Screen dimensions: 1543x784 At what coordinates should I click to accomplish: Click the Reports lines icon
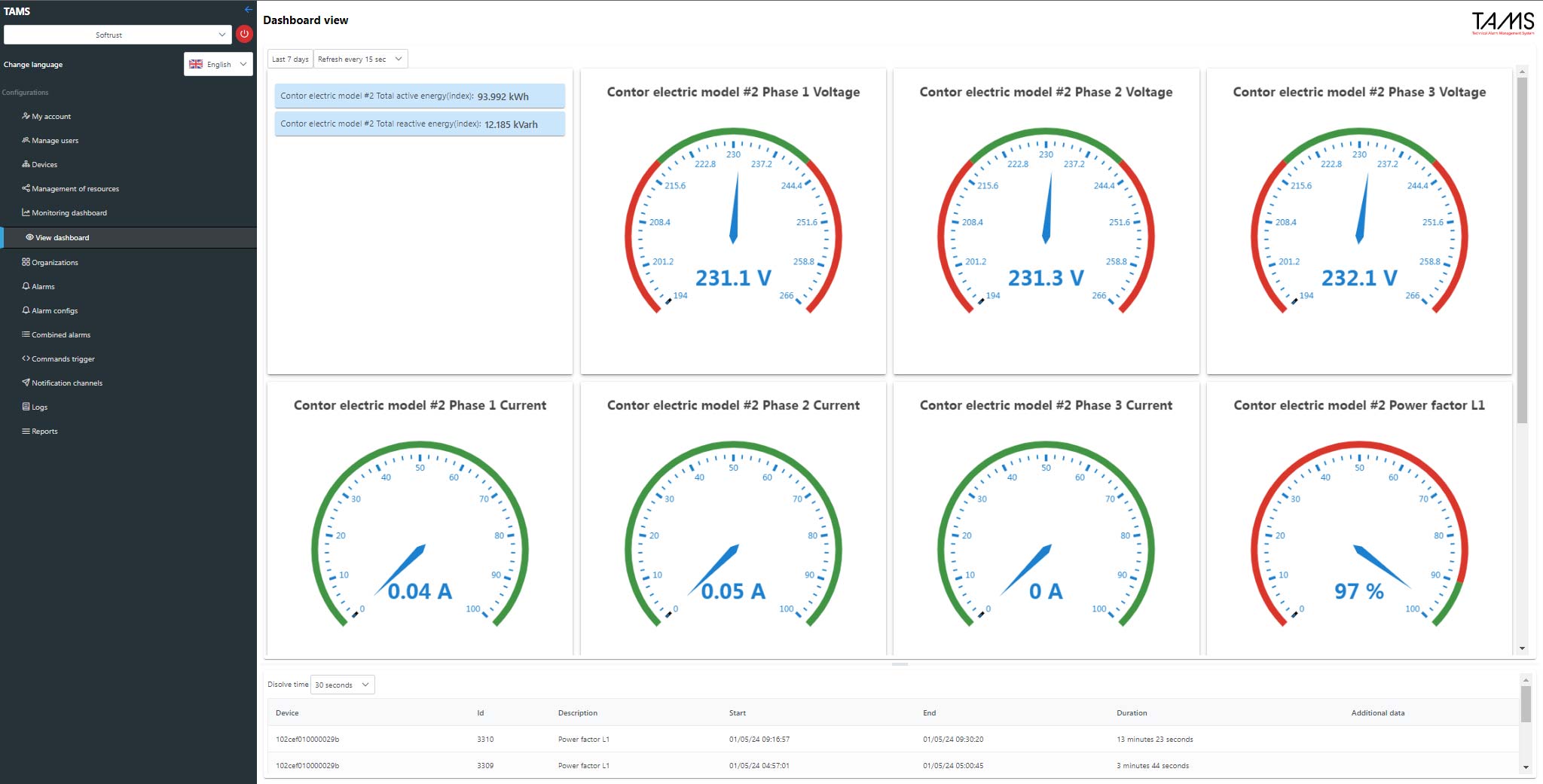[26, 431]
